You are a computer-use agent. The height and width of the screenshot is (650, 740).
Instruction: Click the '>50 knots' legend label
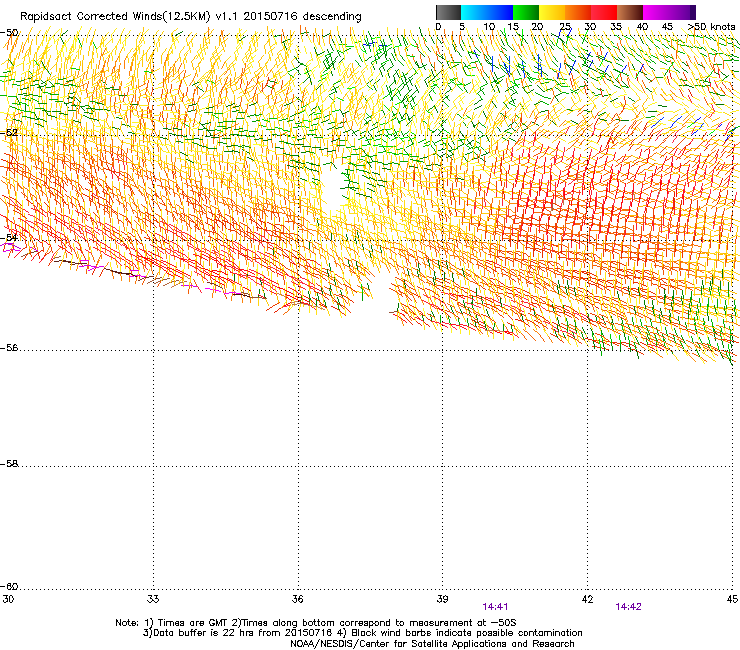(711, 26)
